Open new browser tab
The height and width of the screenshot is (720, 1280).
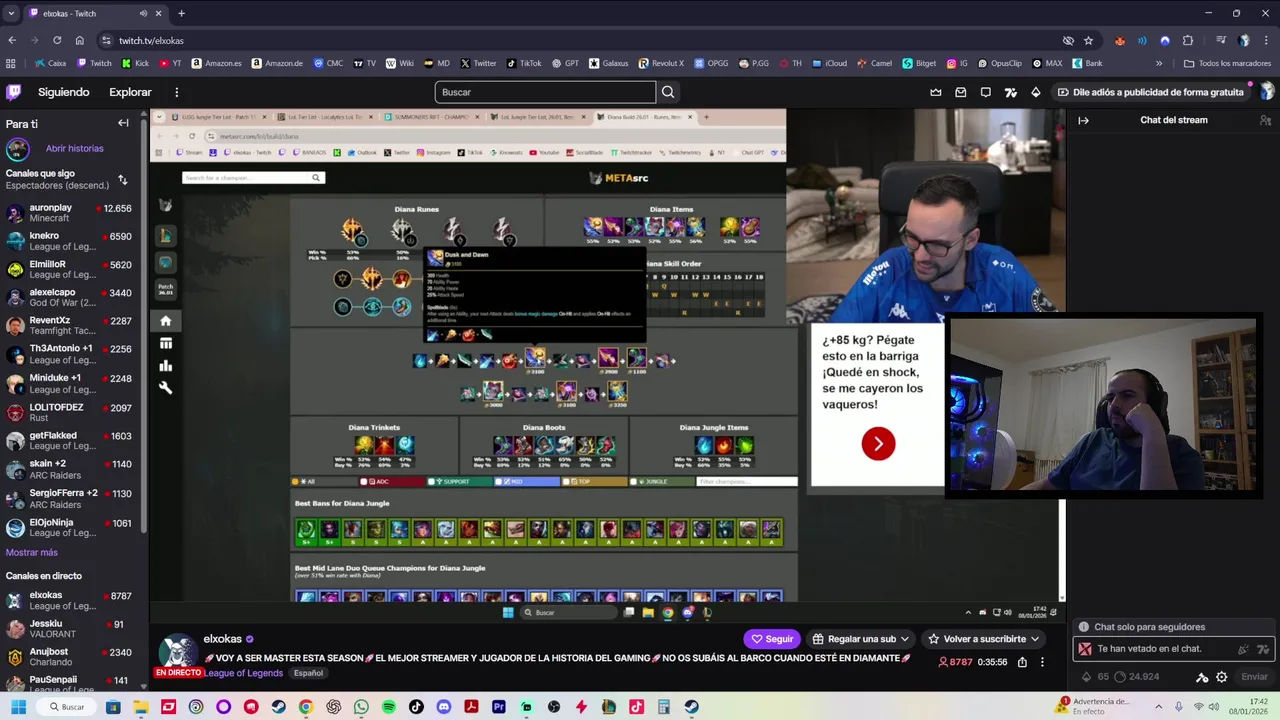(181, 13)
